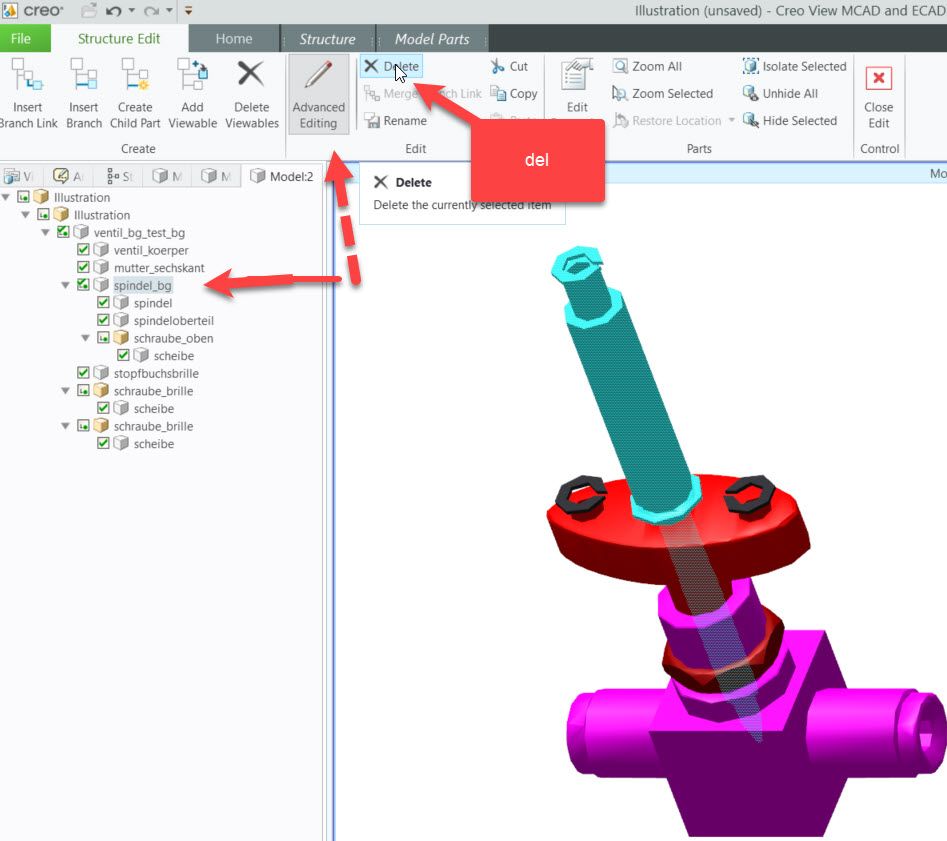Click the ventil_bg_test_bg part cube icon
The height and width of the screenshot is (841, 947).
click(x=81, y=232)
